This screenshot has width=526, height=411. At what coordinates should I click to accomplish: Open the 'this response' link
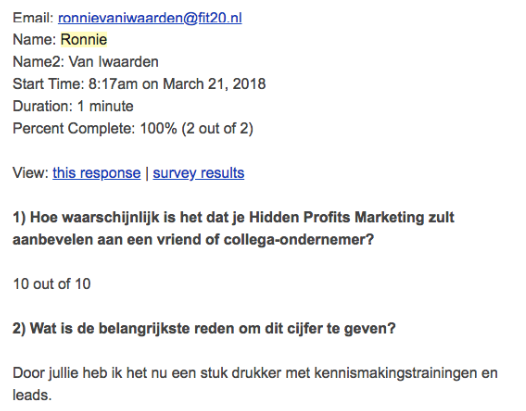pyautogui.click(x=97, y=173)
